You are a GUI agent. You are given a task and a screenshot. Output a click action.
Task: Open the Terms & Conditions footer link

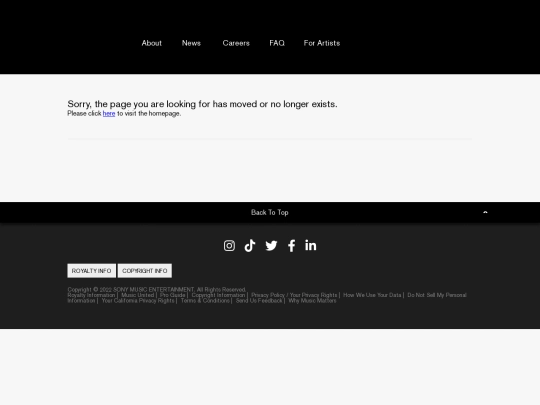click(205, 301)
